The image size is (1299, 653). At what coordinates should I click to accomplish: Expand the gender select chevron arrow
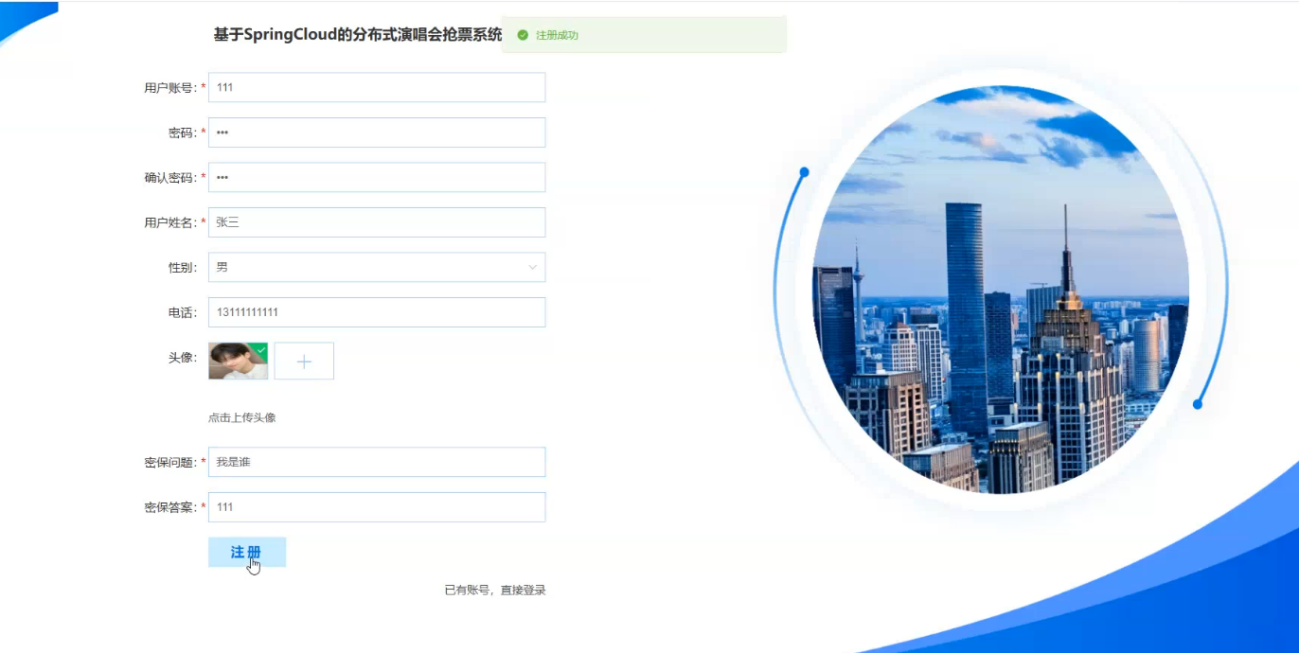coord(532,267)
